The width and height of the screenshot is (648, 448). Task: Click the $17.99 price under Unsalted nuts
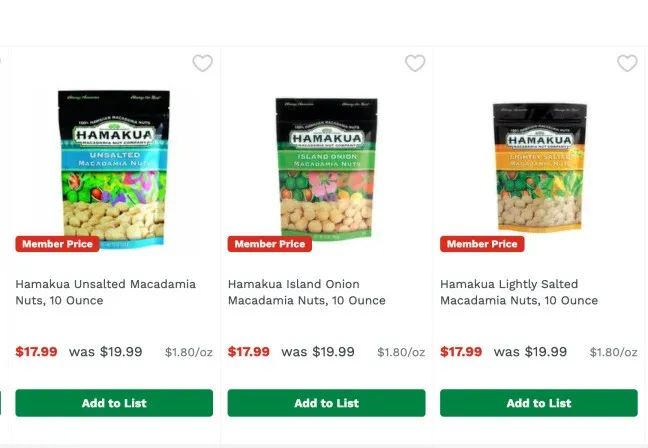click(36, 352)
